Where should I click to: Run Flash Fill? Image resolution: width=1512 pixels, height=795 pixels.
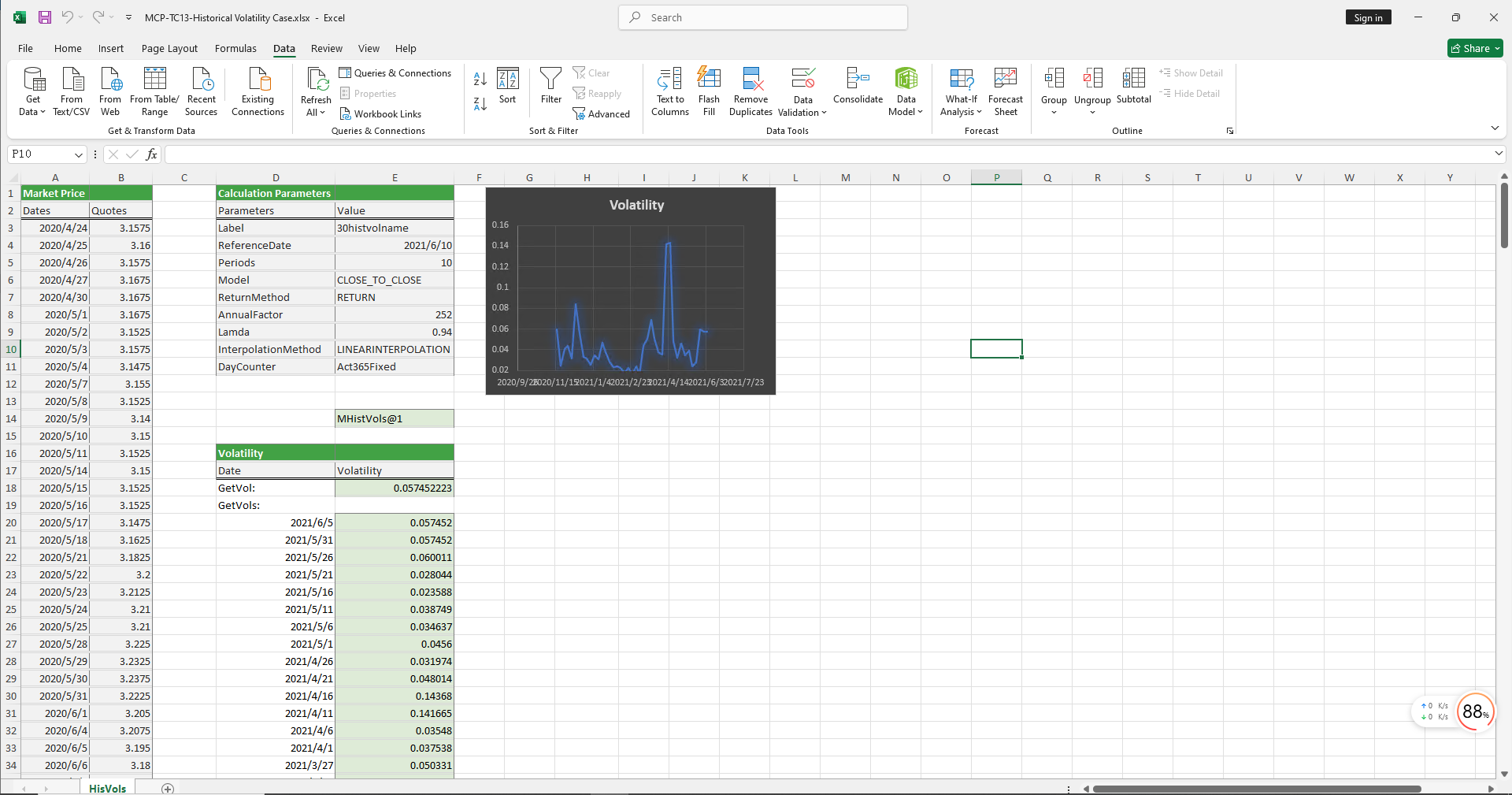pyautogui.click(x=709, y=91)
